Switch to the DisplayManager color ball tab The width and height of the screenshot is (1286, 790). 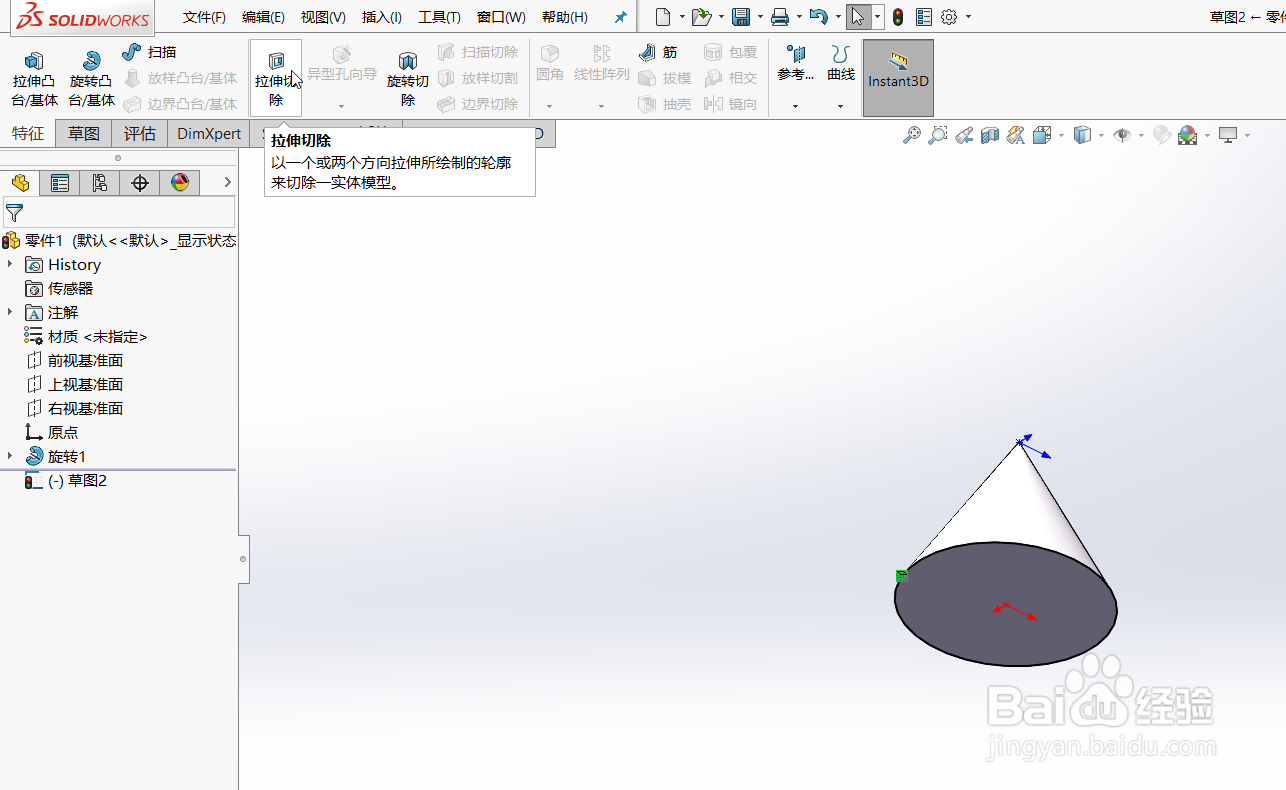(180, 182)
